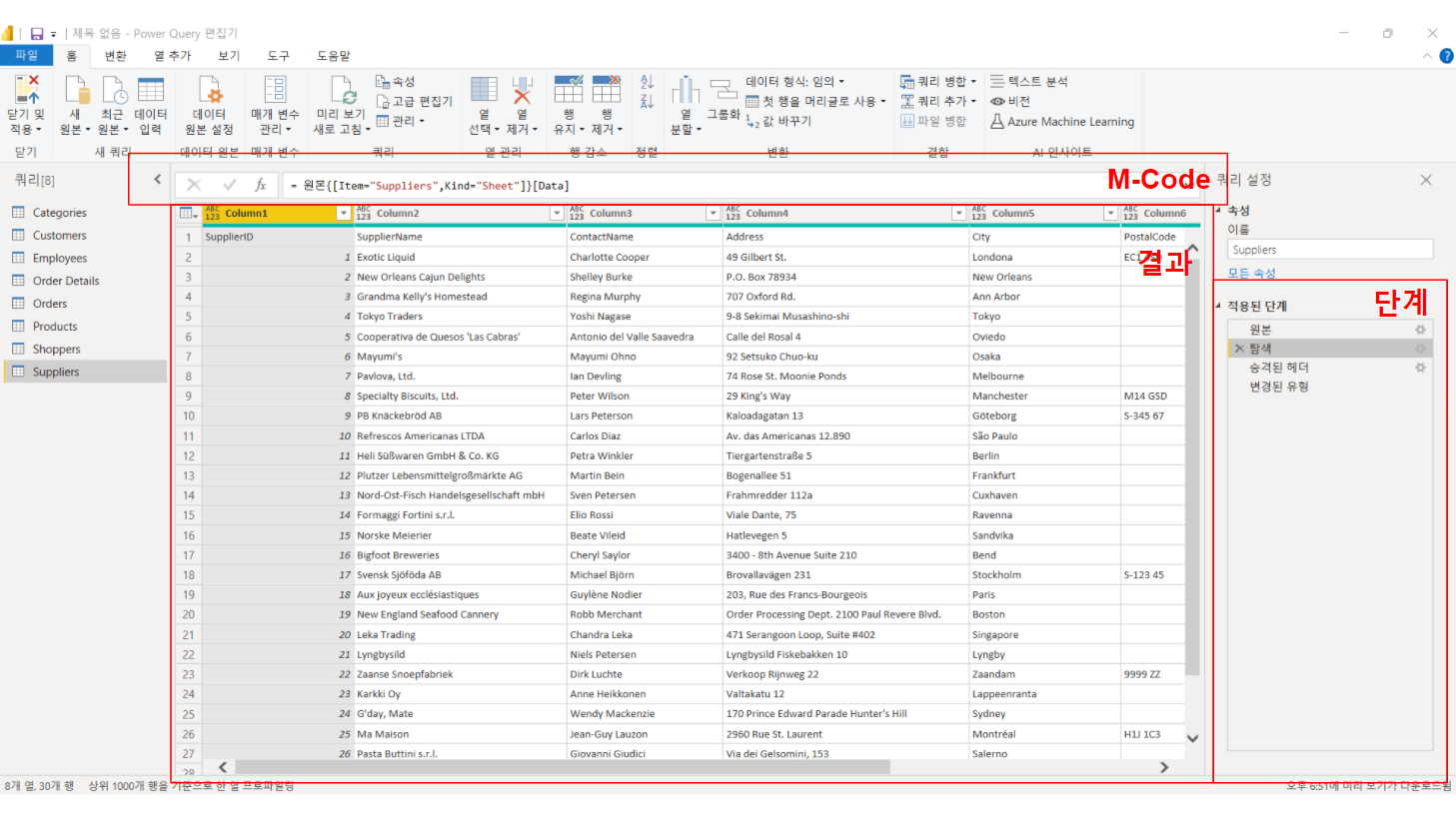Open the Column3 filter dropdown
Screen dimensions: 1456x816
point(713,214)
